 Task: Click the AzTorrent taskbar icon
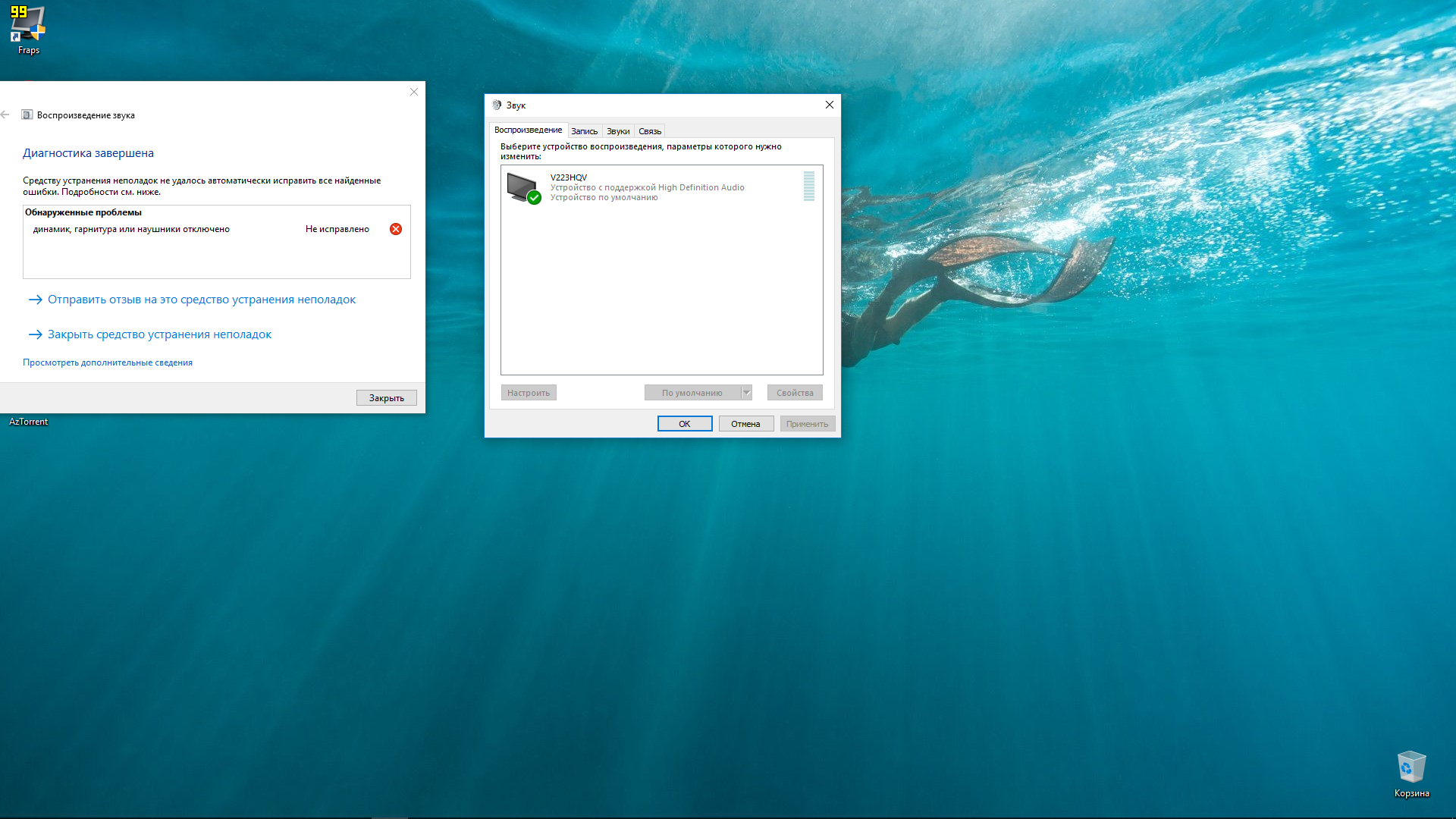[x=28, y=421]
